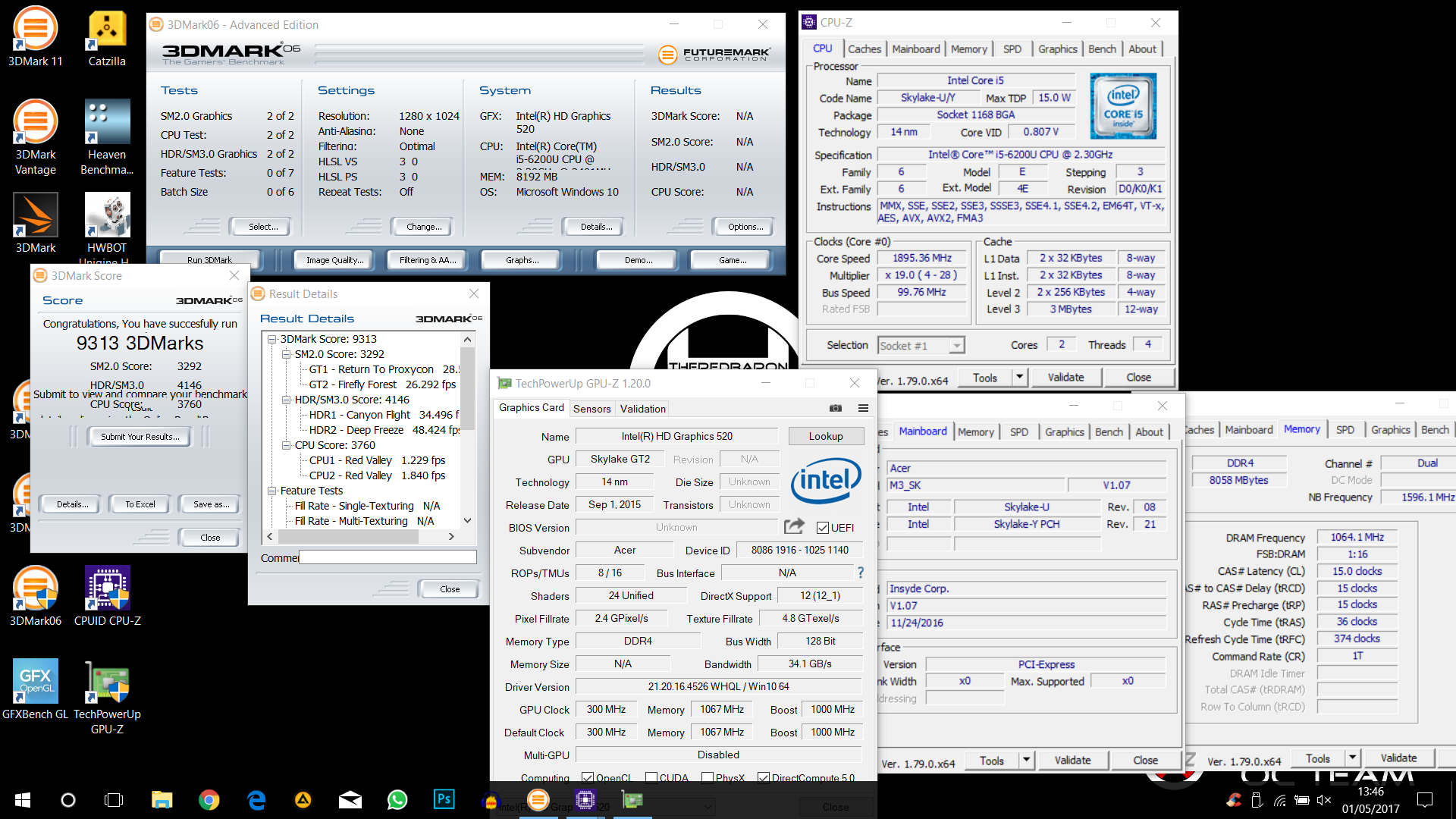Click the horizontal scrollbar in Result Details
The image size is (1456, 819).
(360, 536)
